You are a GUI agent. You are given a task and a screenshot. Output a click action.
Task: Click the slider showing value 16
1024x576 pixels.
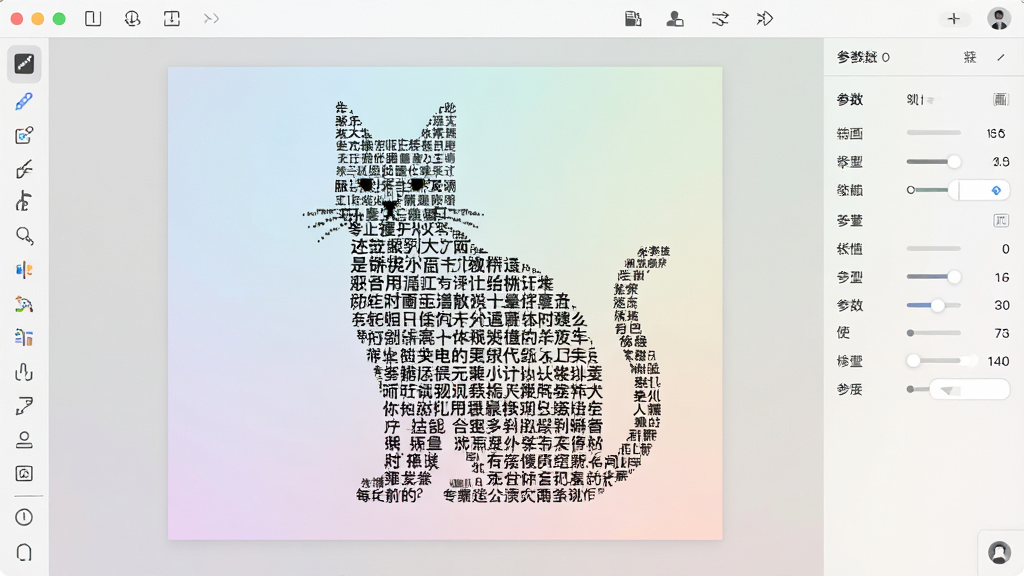click(933, 277)
